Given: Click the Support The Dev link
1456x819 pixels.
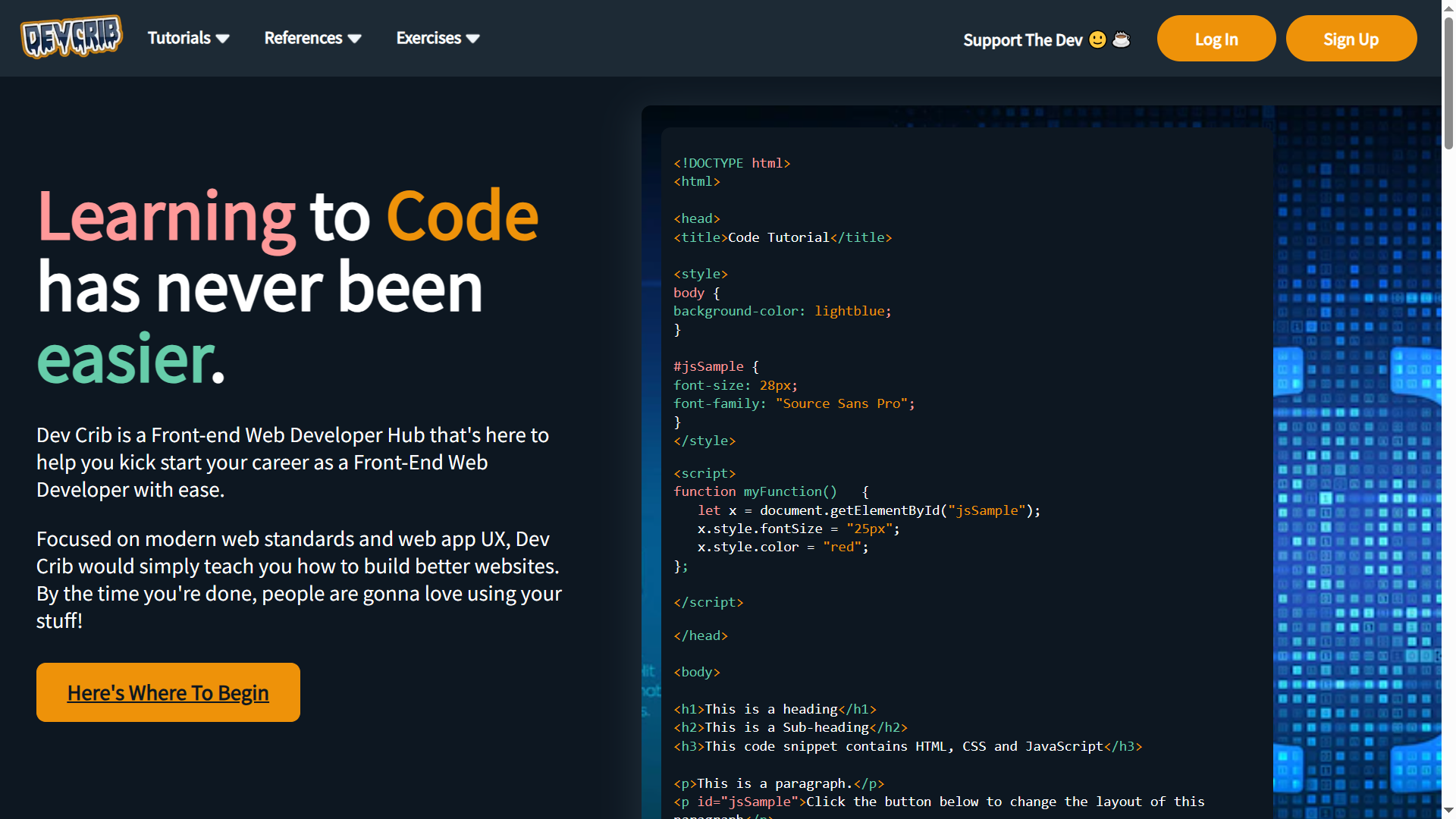Looking at the screenshot, I should [x=1046, y=39].
